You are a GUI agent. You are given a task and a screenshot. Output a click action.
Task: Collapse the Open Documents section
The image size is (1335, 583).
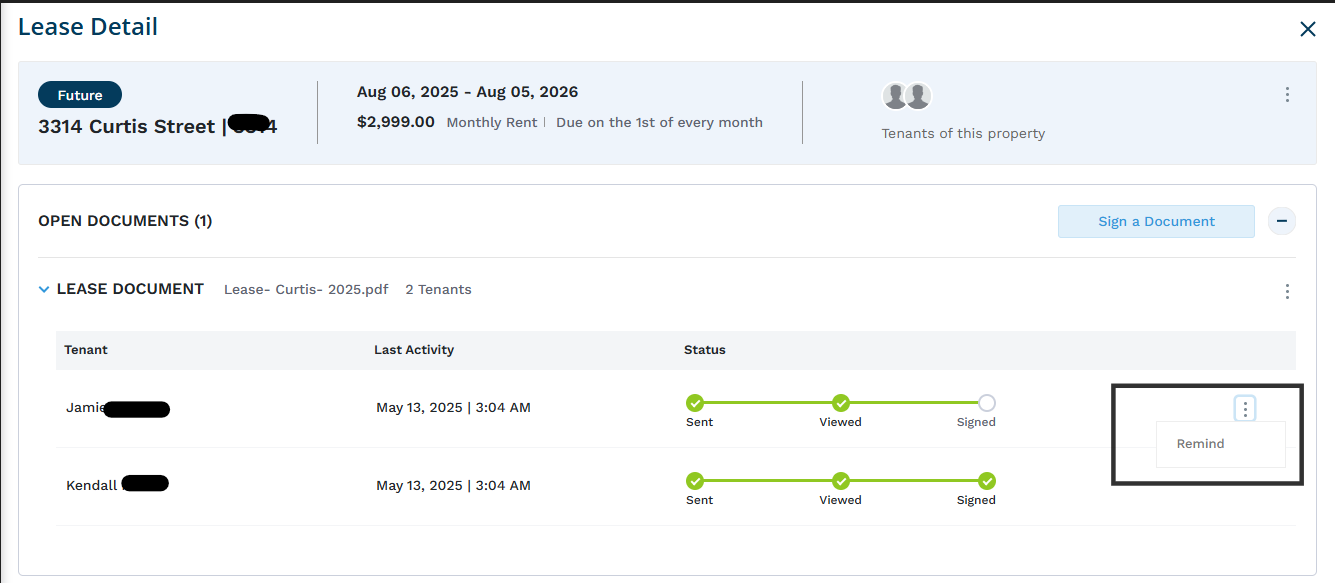[x=1282, y=221]
